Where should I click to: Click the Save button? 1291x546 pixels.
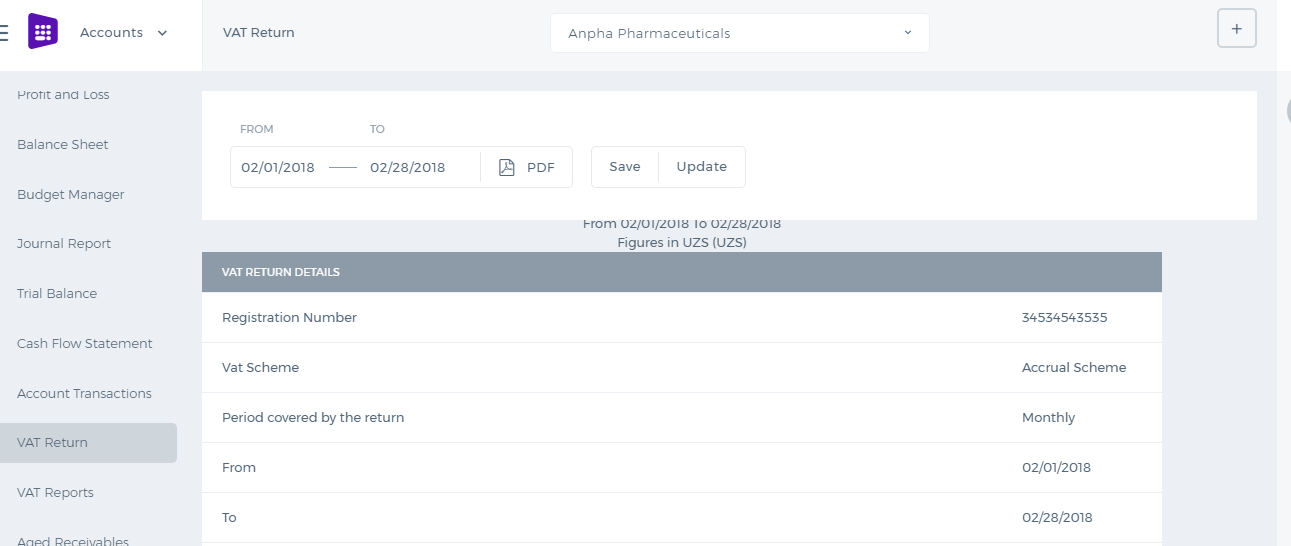(625, 167)
